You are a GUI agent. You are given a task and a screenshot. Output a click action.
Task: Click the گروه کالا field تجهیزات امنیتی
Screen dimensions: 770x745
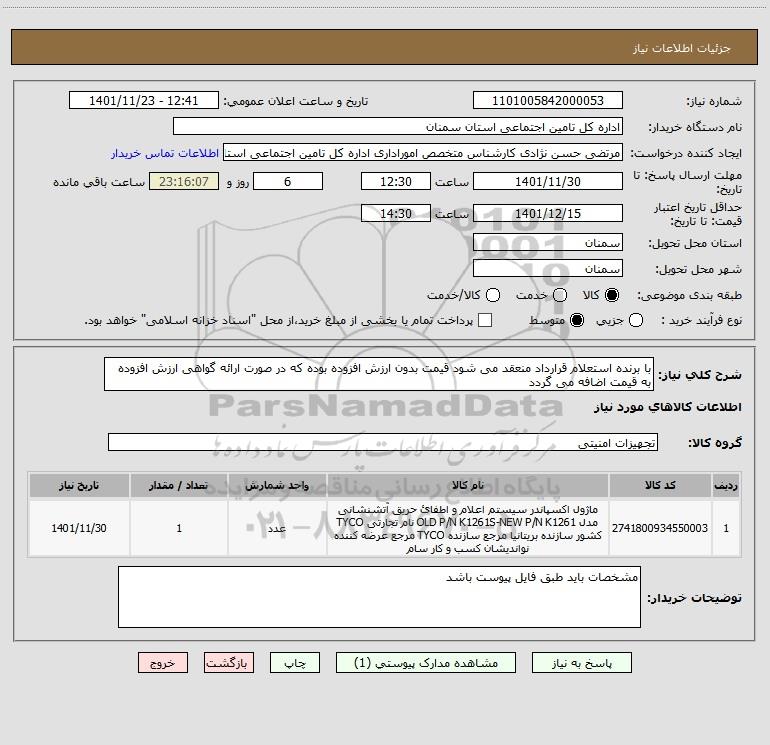pyautogui.click(x=383, y=442)
